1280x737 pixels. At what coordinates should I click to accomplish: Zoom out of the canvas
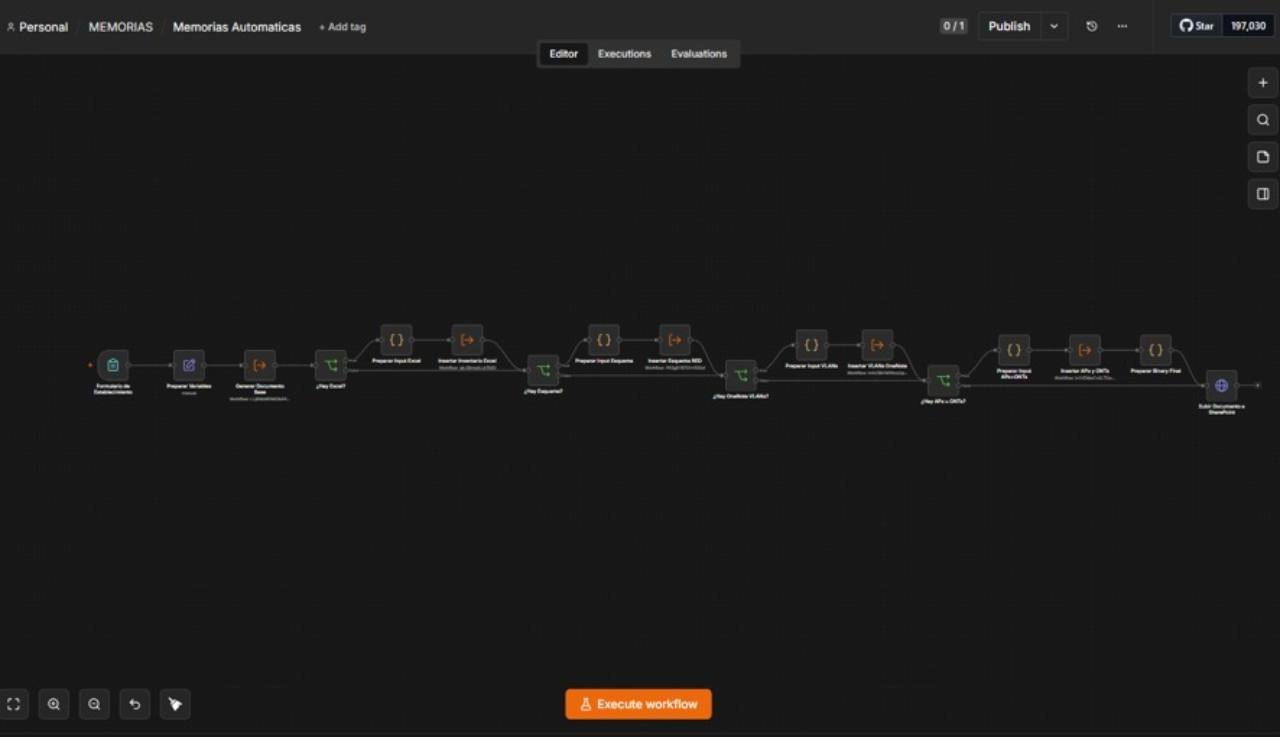pos(94,704)
